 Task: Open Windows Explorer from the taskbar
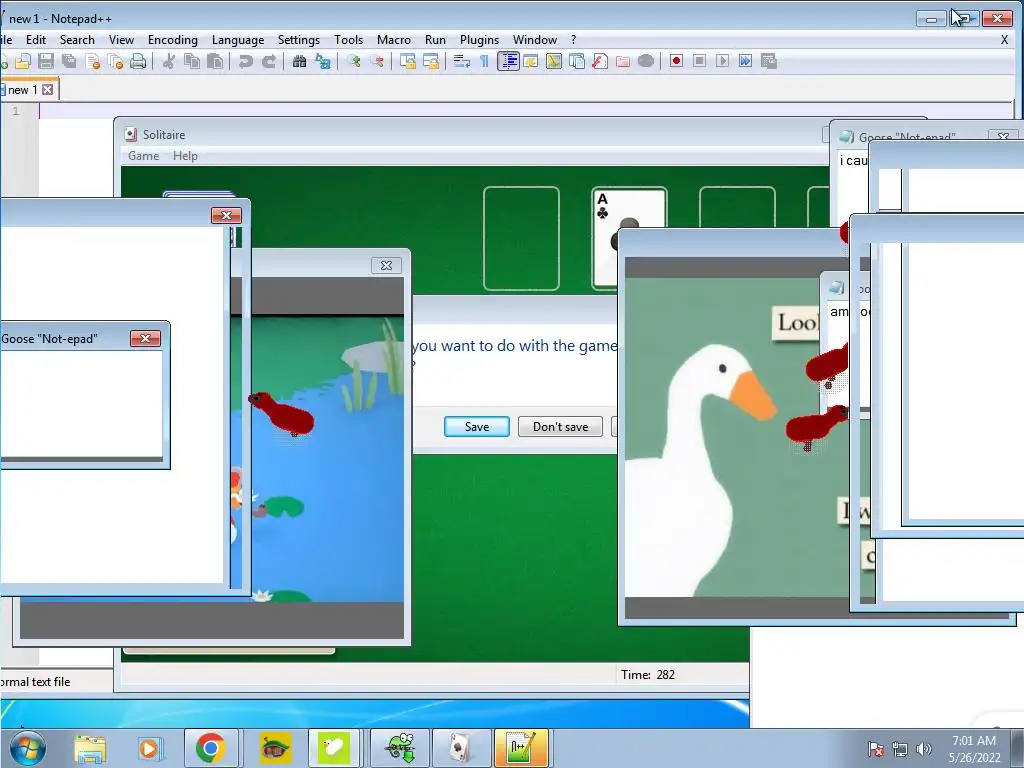pos(90,748)
